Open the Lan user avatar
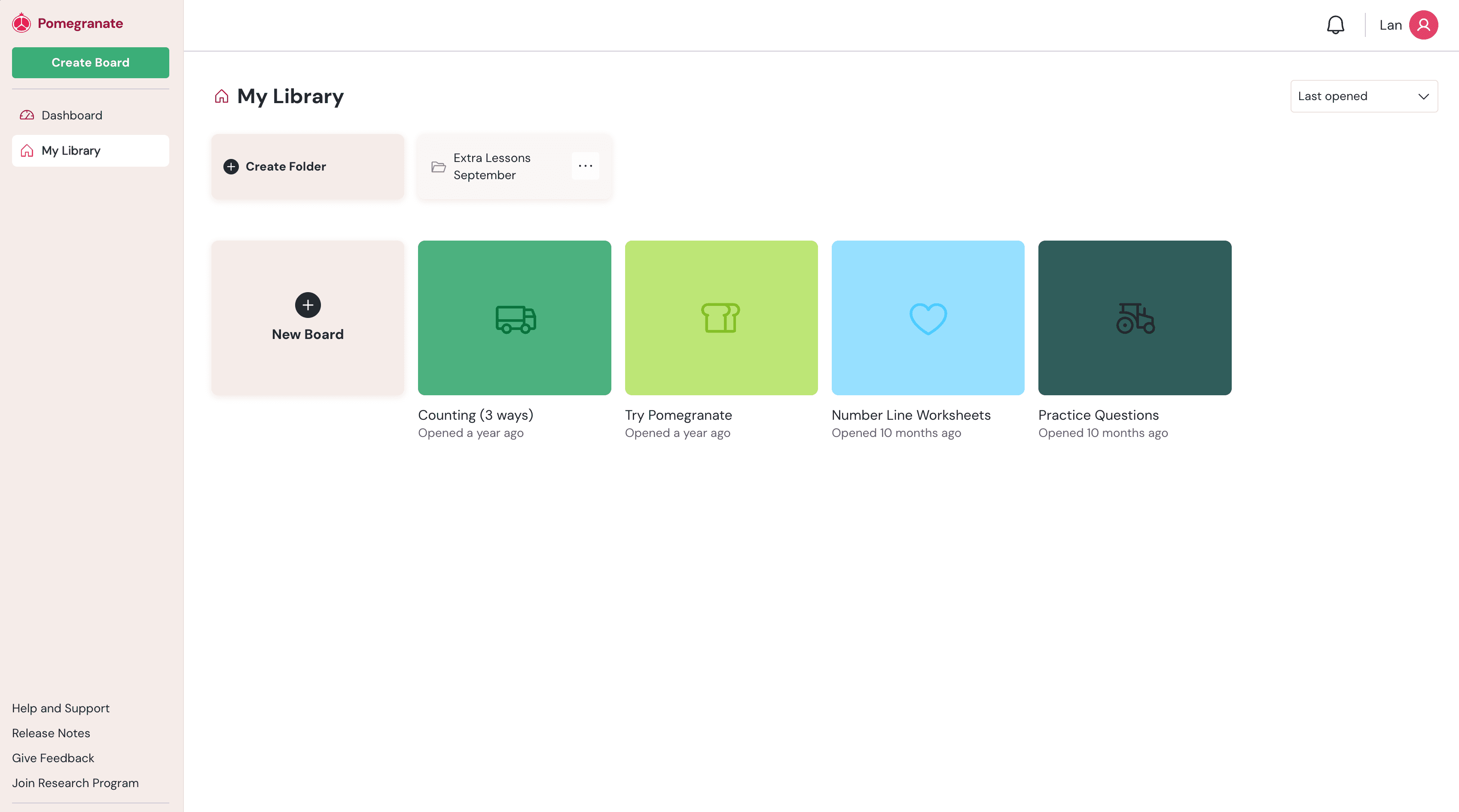This screenshot has height=812, width=1459. click(x=1423, y=25)
